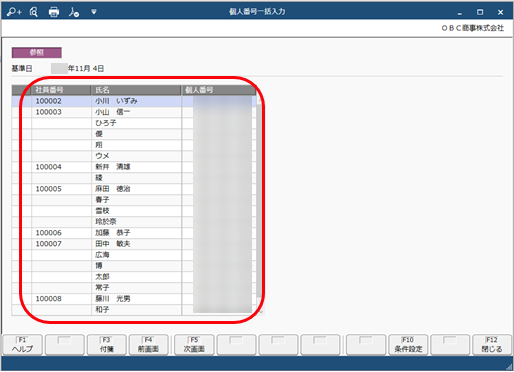
Task: Click the F5 次画面 button
Action: [x=194, y=345]
